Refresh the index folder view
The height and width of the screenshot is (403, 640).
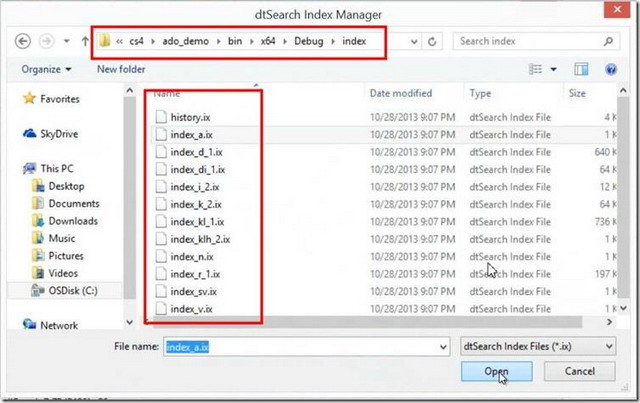click(x=432, y=41)
